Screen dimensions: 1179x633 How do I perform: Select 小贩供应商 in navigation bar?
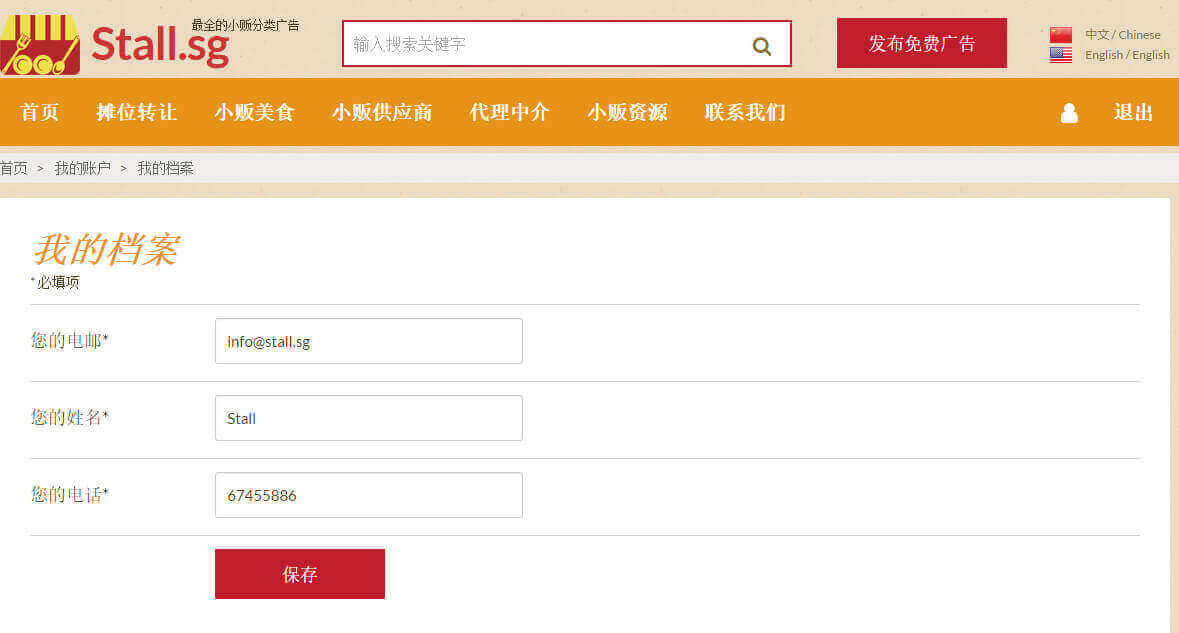point(382,112)
